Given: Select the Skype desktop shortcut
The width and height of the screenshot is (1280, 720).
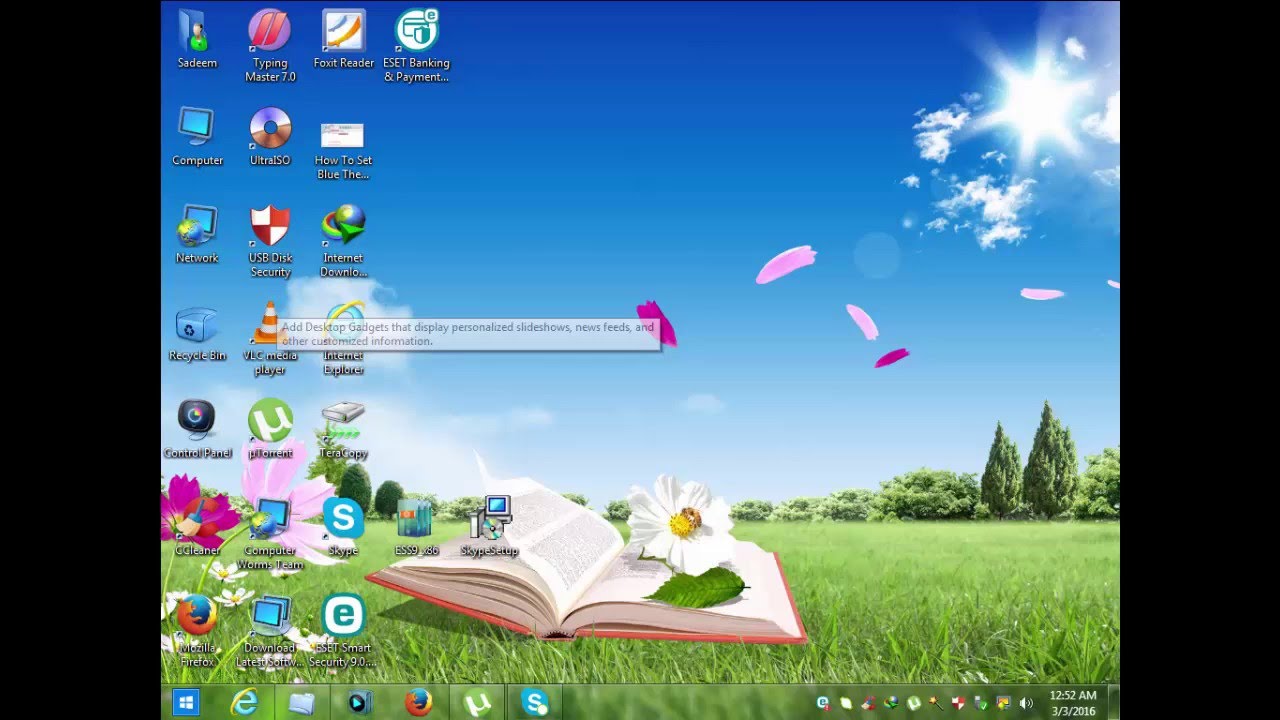Looking at the screenshot, I should pos(343,527).
